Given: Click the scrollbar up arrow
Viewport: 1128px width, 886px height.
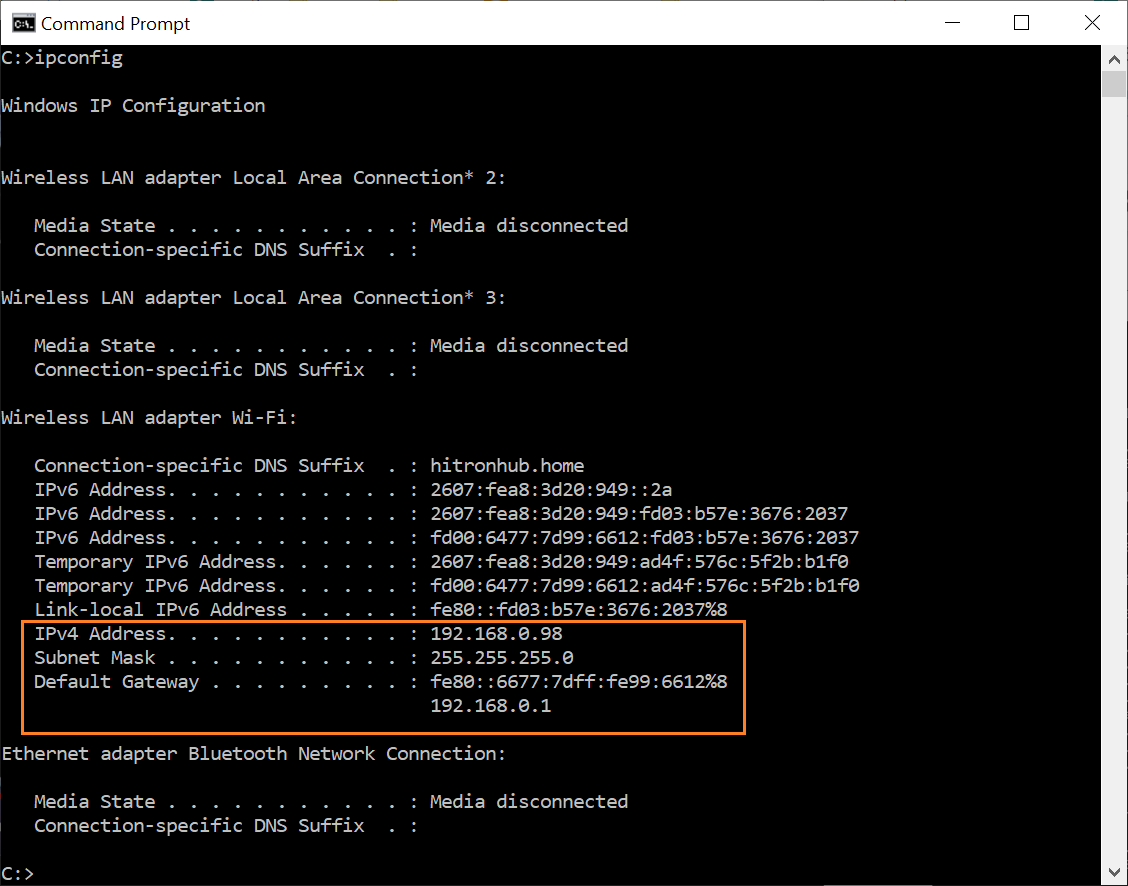Looking at the screenshot, I should [x=1114, y=59].
